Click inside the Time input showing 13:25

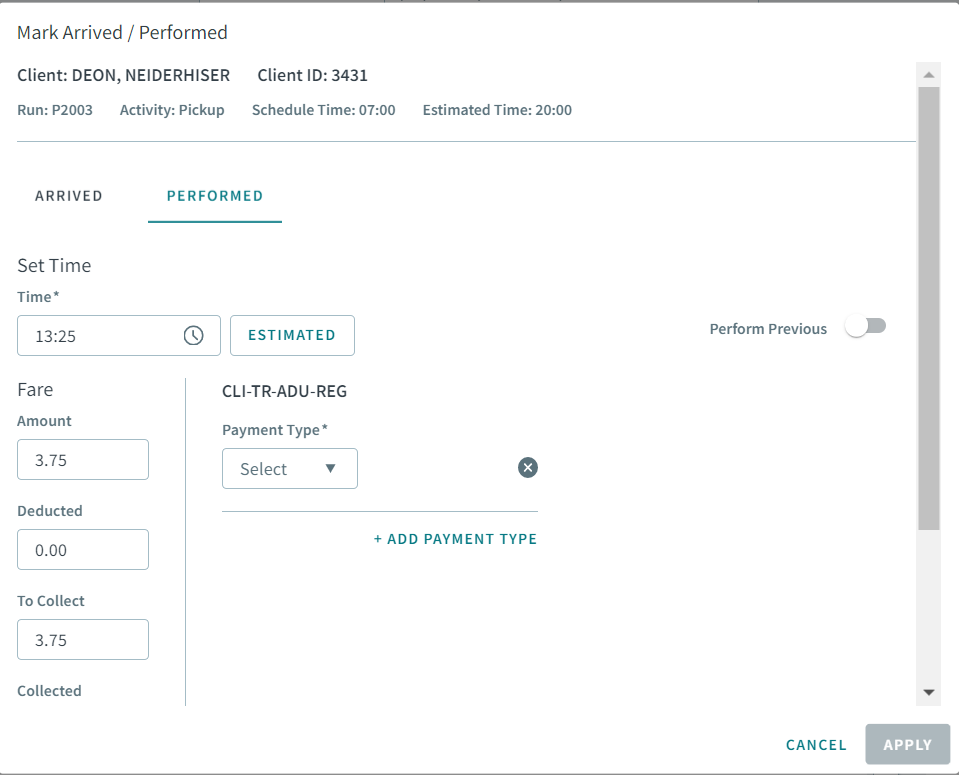point(100,335)
